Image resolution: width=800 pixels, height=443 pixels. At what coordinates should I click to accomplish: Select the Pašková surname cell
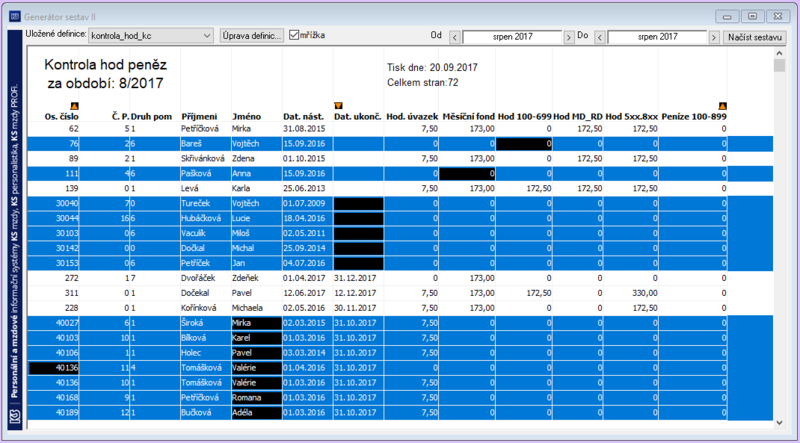pyautogui.click(x=205, y=174)
